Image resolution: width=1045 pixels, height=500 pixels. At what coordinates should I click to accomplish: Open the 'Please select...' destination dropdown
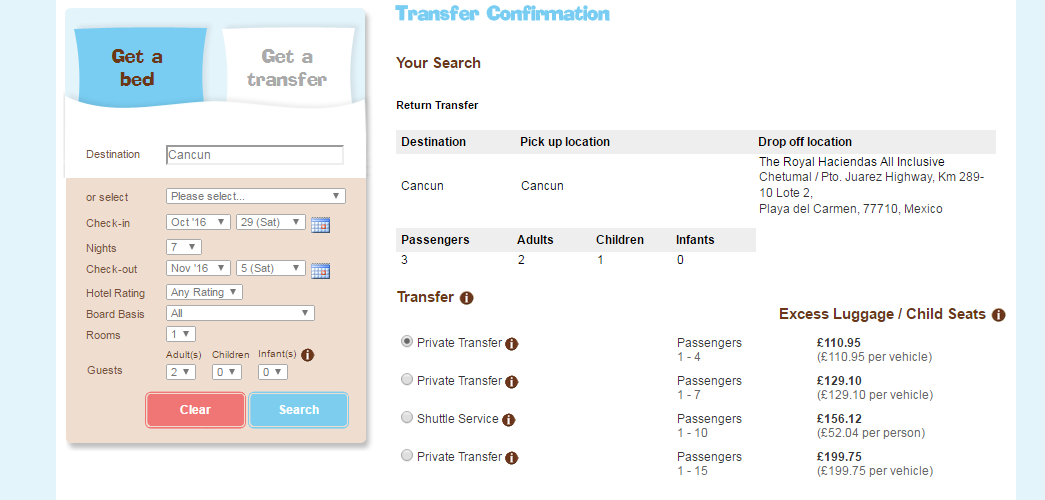256,196
